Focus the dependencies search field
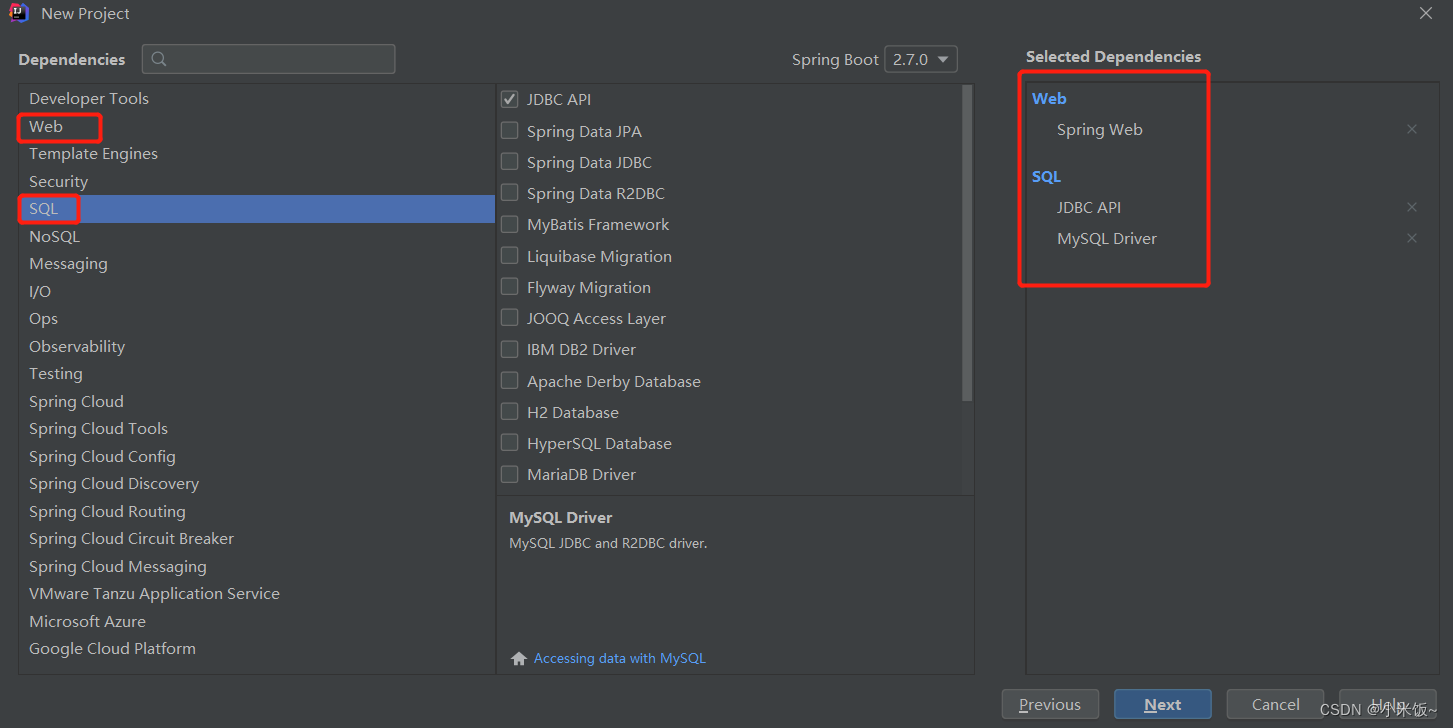1453x728 pixels. (x=269, y=59)
